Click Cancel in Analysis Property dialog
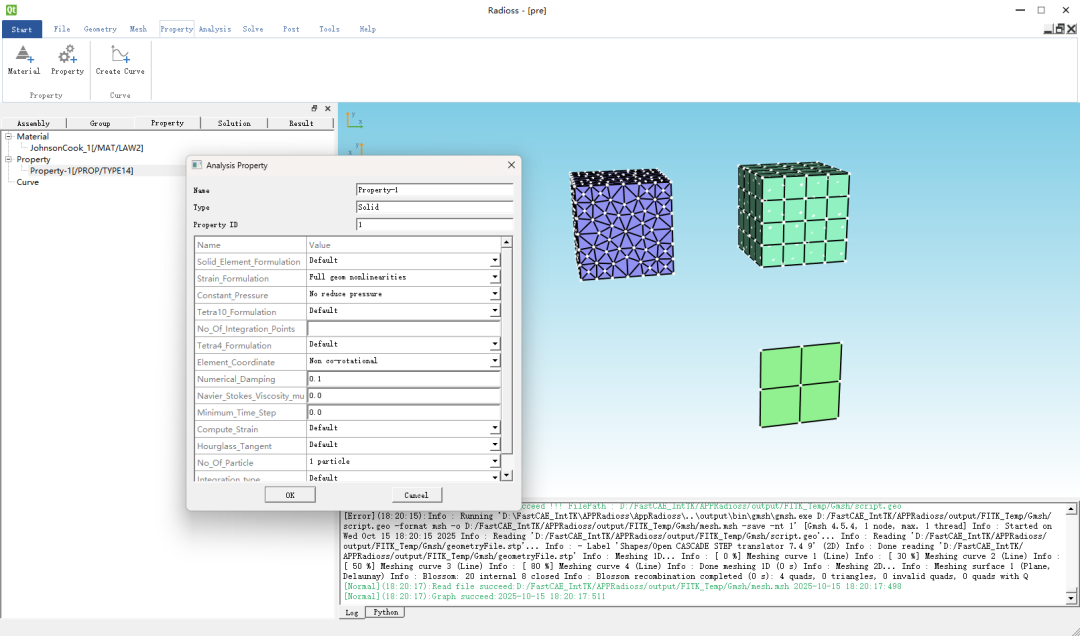 pyautogui.click(x=416, y=495)
